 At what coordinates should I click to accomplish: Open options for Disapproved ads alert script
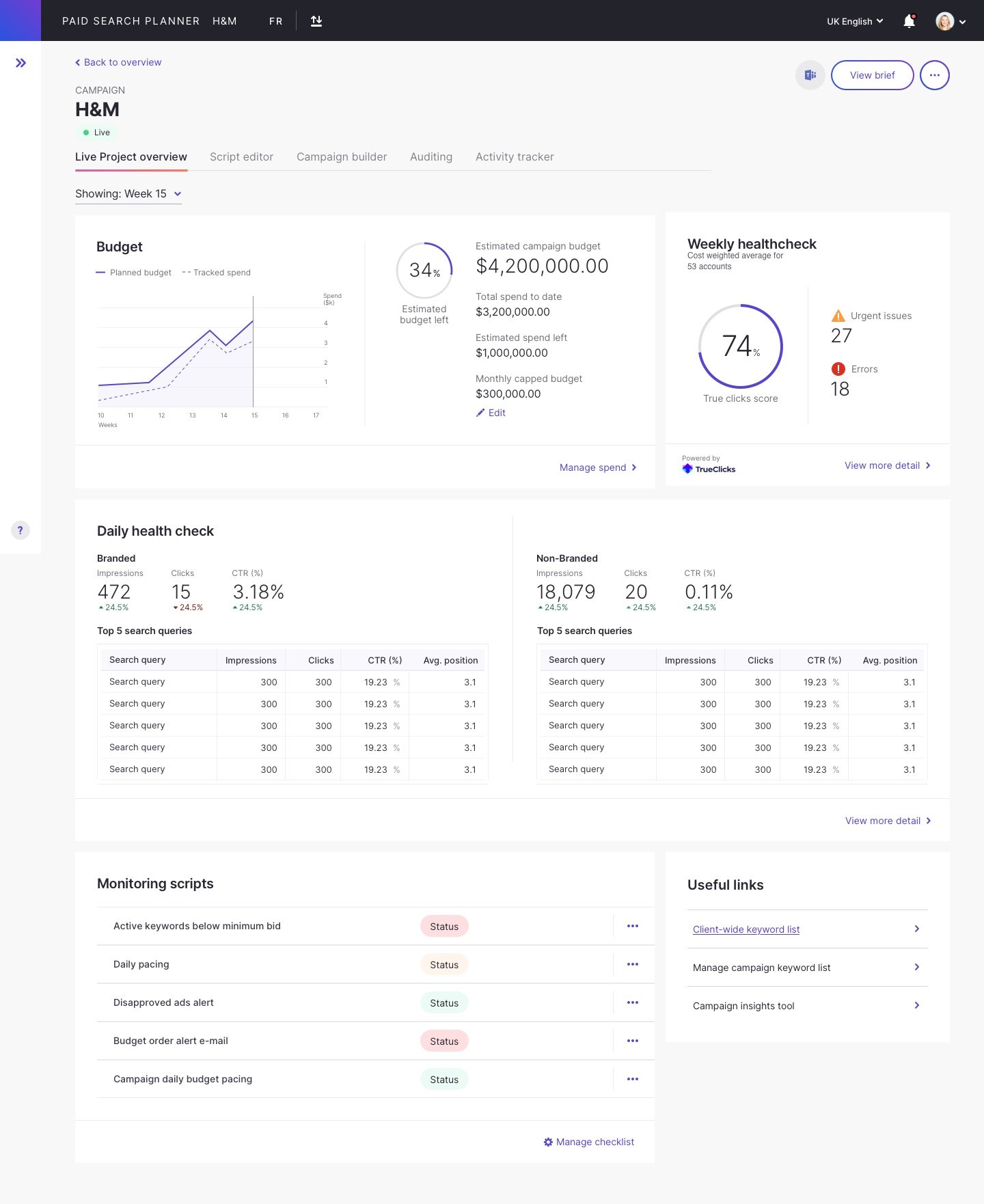tap(633, 1002)
